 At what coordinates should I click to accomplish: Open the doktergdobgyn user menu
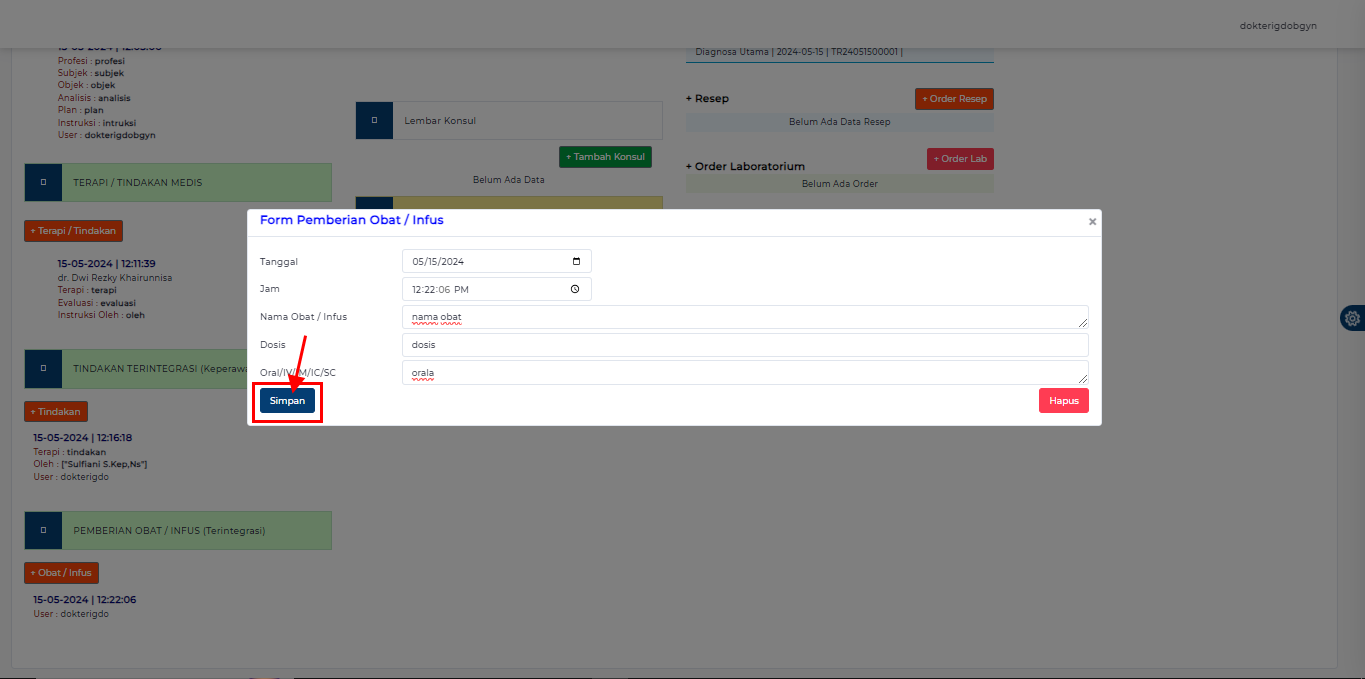pos(1277,24)
